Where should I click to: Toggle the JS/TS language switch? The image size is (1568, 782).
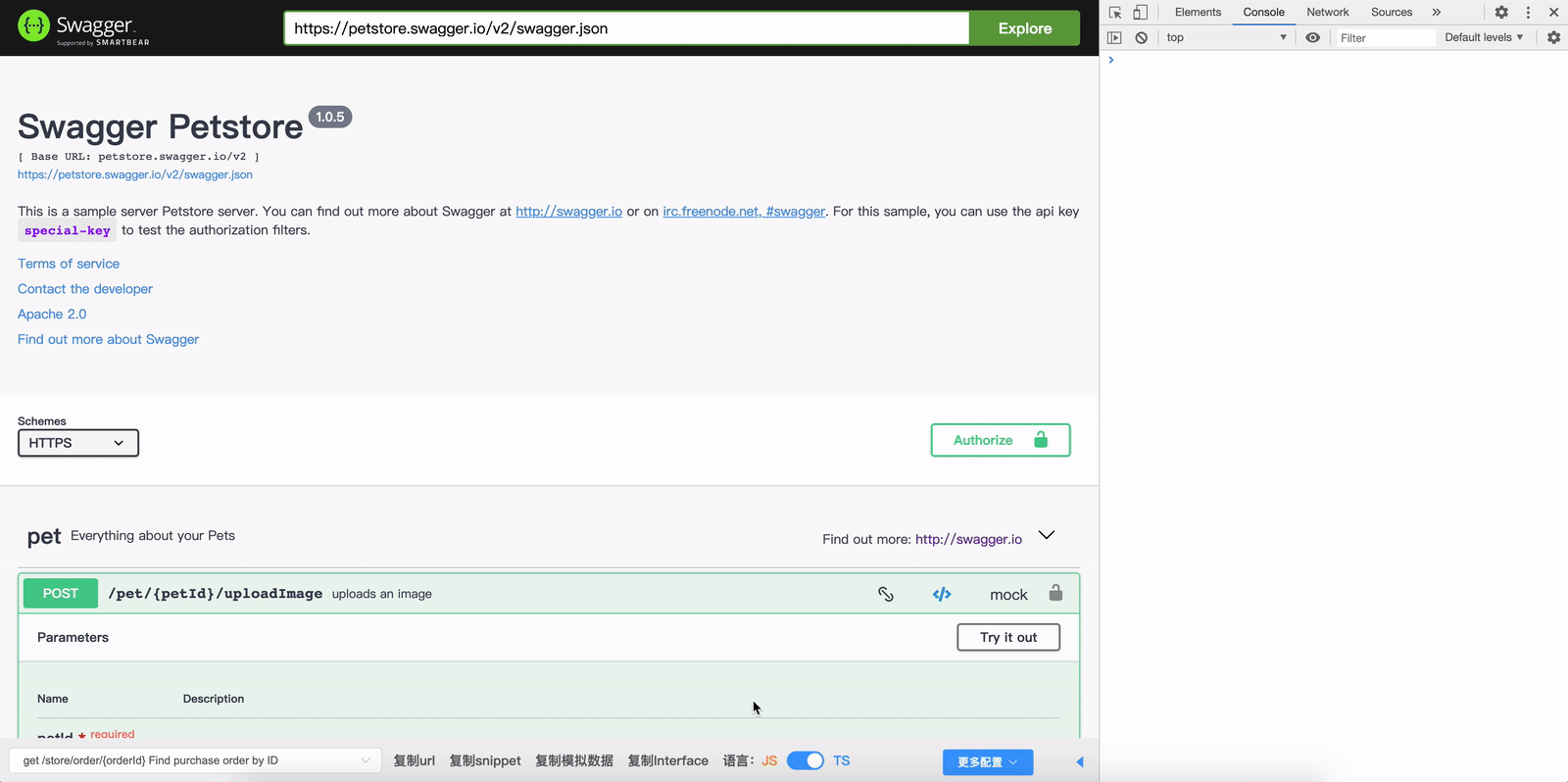pos(806,760)
